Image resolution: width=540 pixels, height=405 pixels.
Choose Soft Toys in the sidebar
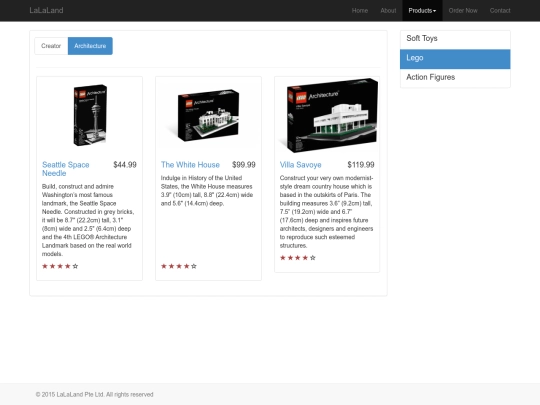click(455, 39)
